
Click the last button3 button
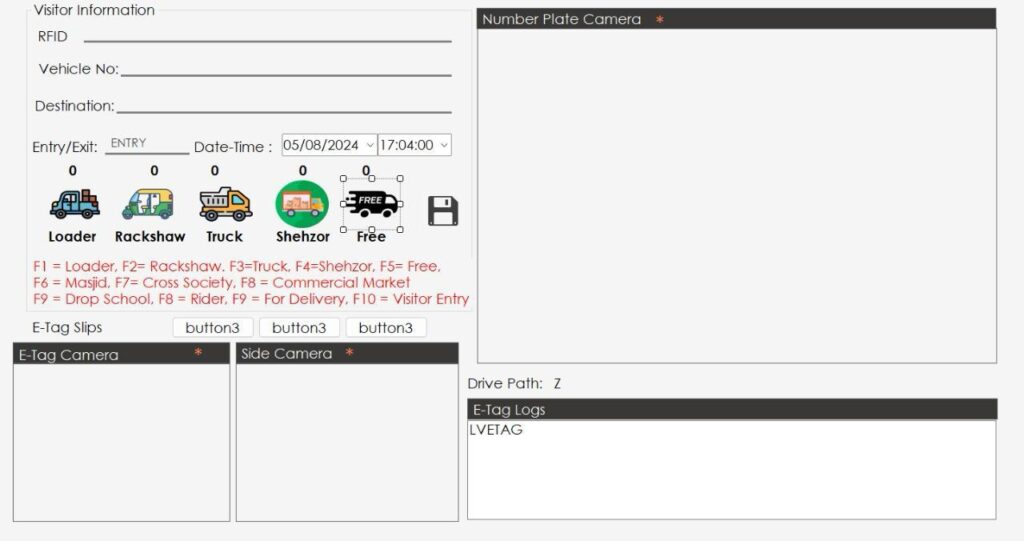click(386, 327)
